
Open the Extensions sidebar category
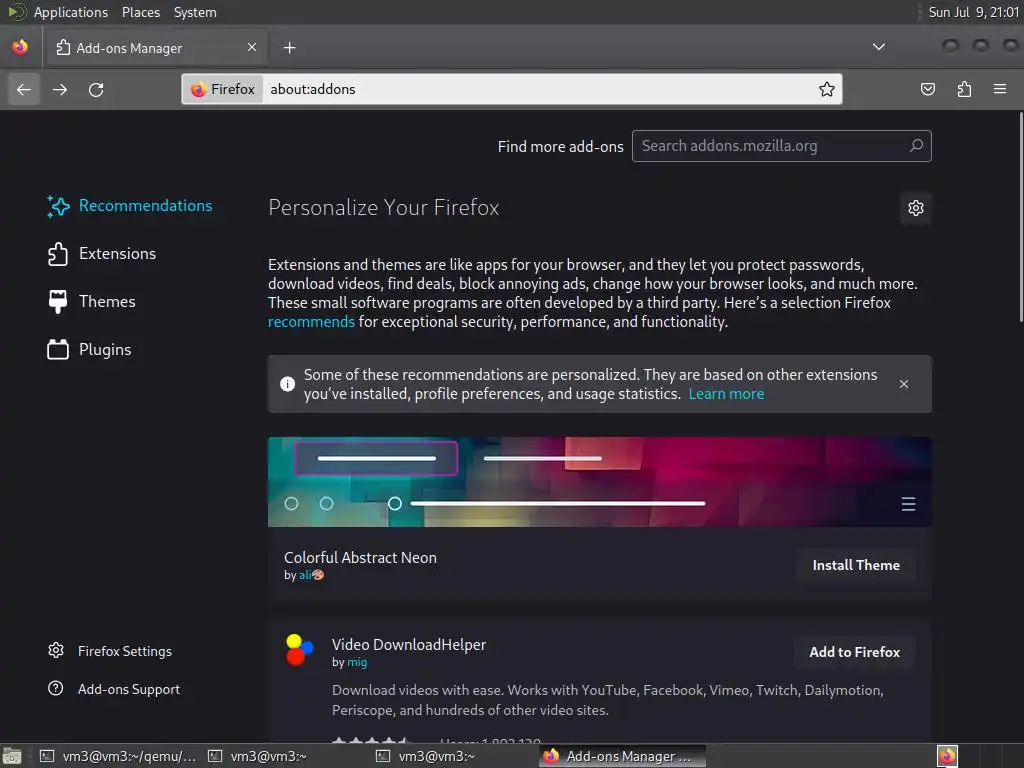[x=102, y=253]
